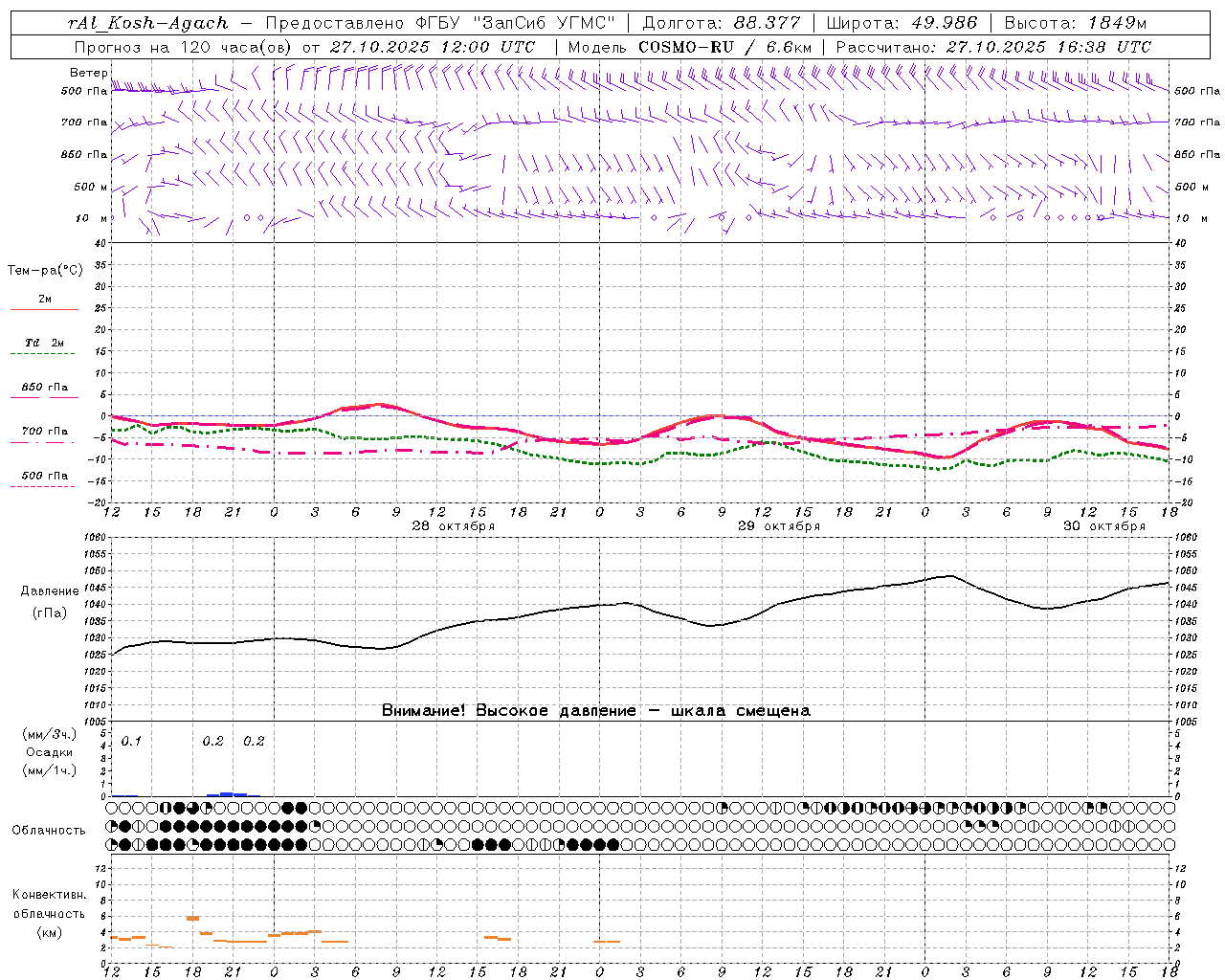Image resolution: width=1225 pixels, height=980 pixels.
Task: Click the 2м temperature legend entry
Action: 45,299
